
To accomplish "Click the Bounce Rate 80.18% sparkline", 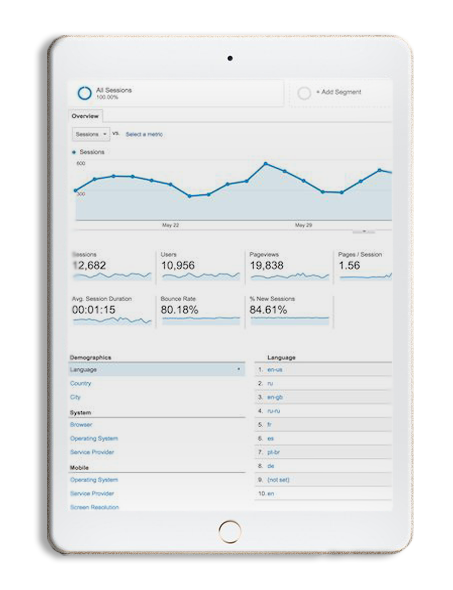I will [201, 321].
